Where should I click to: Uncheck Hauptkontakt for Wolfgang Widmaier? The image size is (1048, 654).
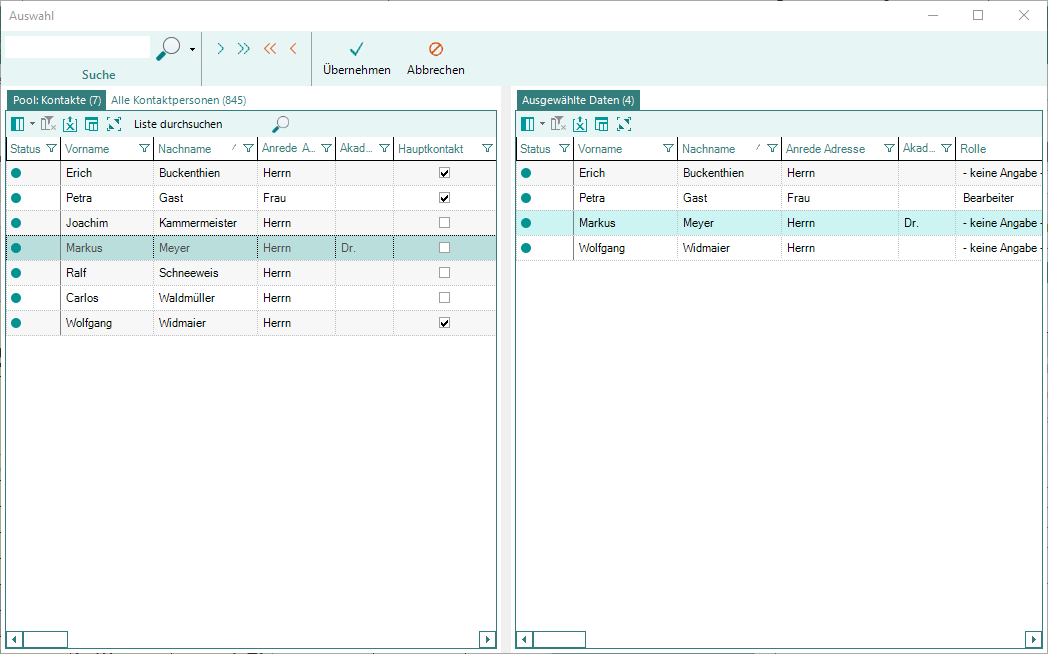(x=444, y=323)
